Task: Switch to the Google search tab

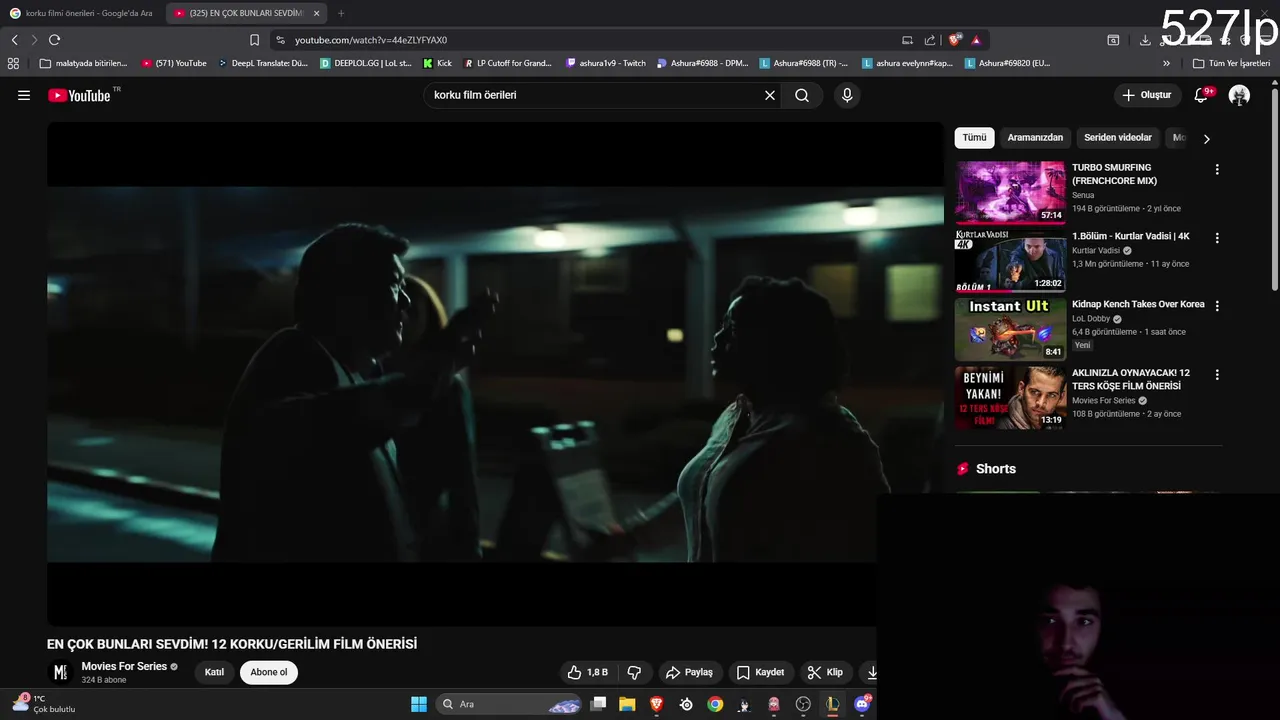Action: (x=82, y=13)
